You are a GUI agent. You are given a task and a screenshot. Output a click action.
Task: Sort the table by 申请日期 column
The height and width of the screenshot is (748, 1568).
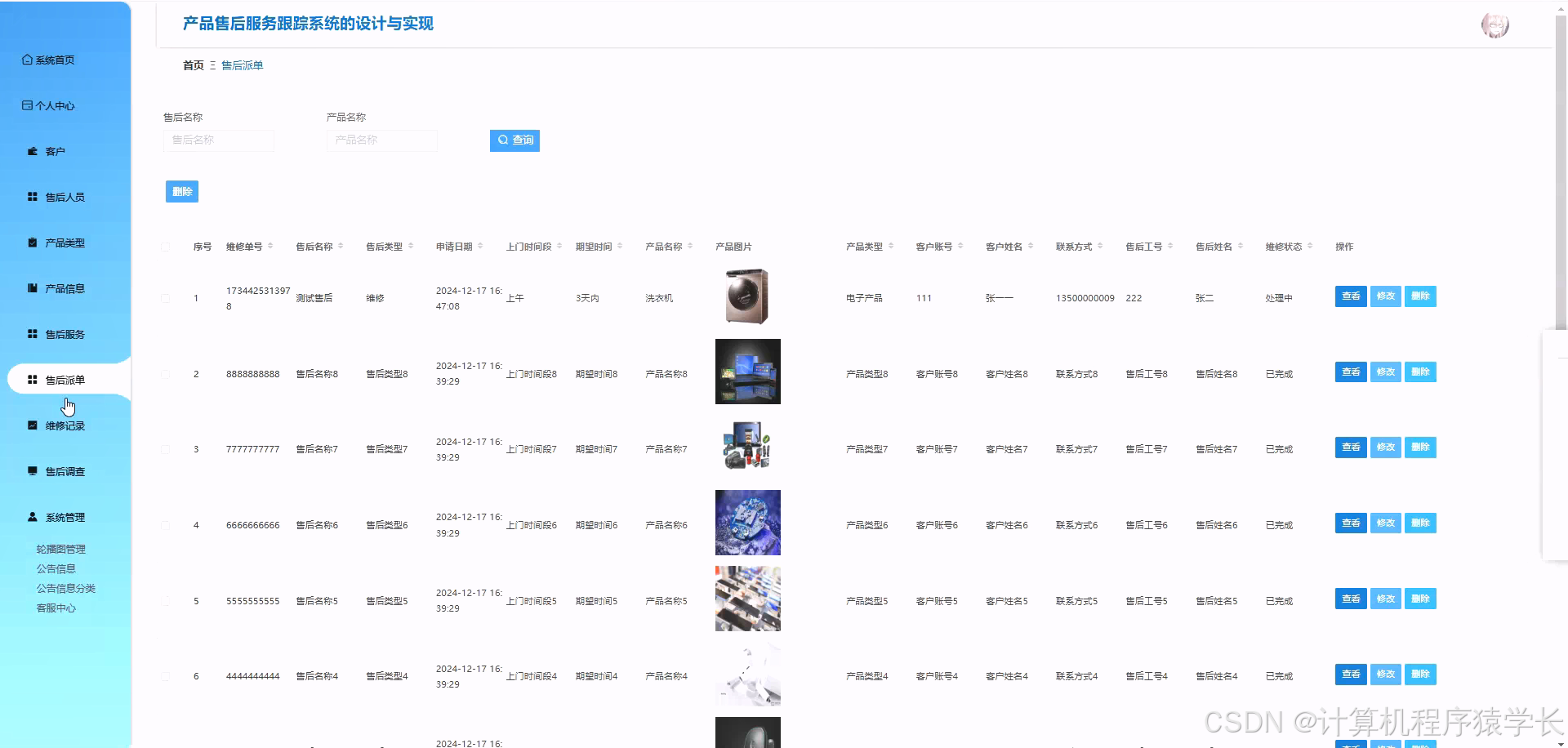457,245
